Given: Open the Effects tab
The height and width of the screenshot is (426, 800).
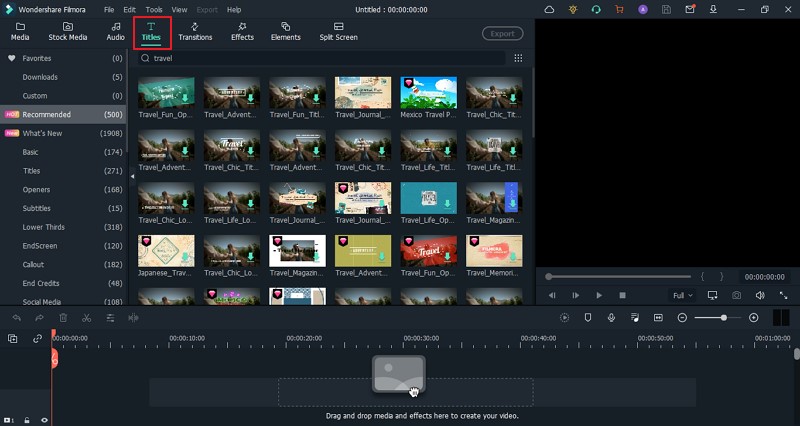Looking at the screenshot, I should [242, 32].
